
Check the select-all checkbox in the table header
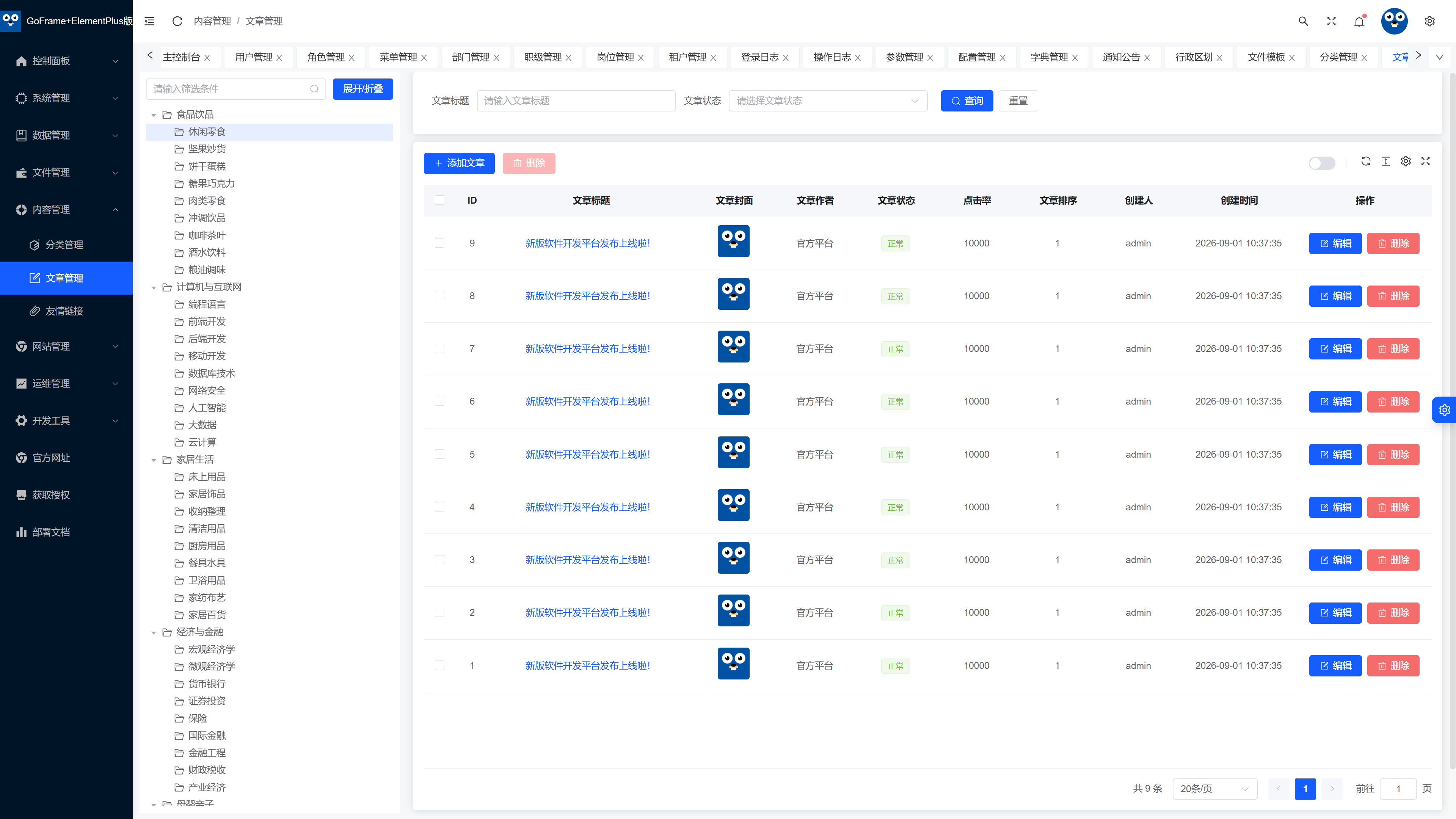coord(440,200)
